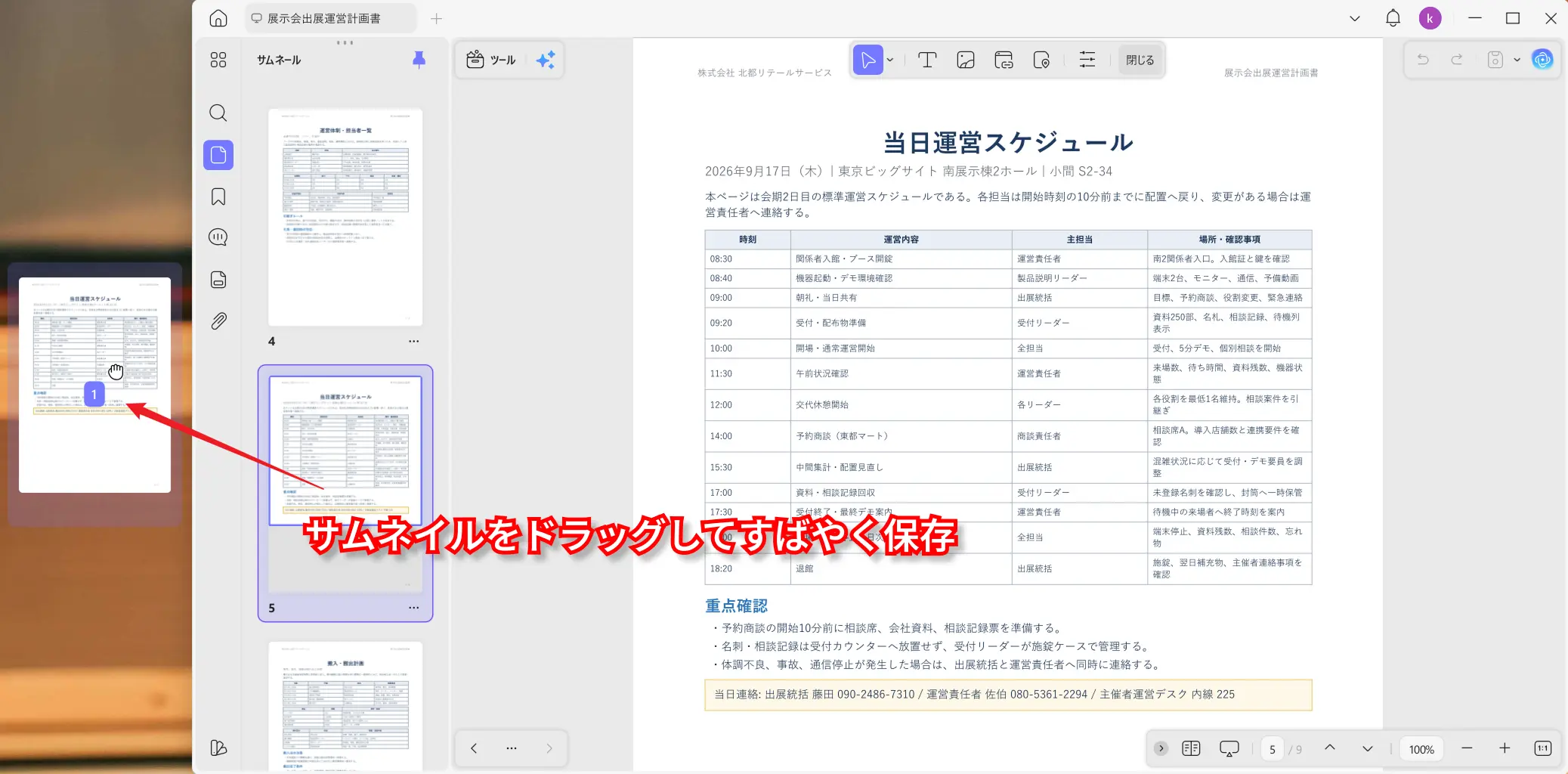The width and height of the screenshot is (1568, 774).
Task: Click the 当日運営スケジュール title
Action: pos(1008,142)
